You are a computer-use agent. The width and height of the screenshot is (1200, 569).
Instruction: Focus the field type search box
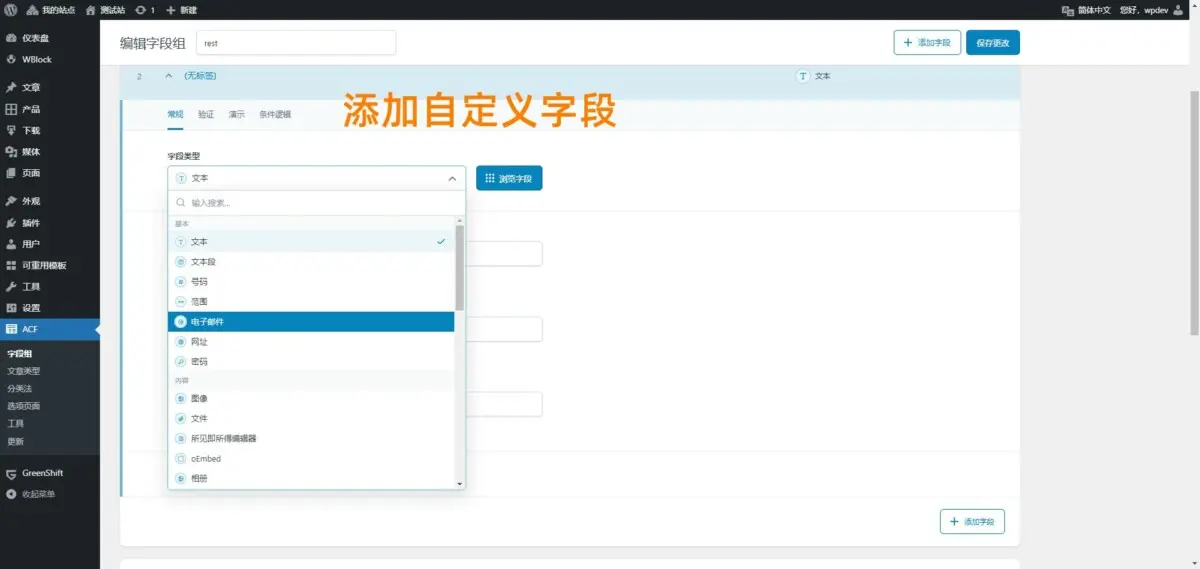316,202
